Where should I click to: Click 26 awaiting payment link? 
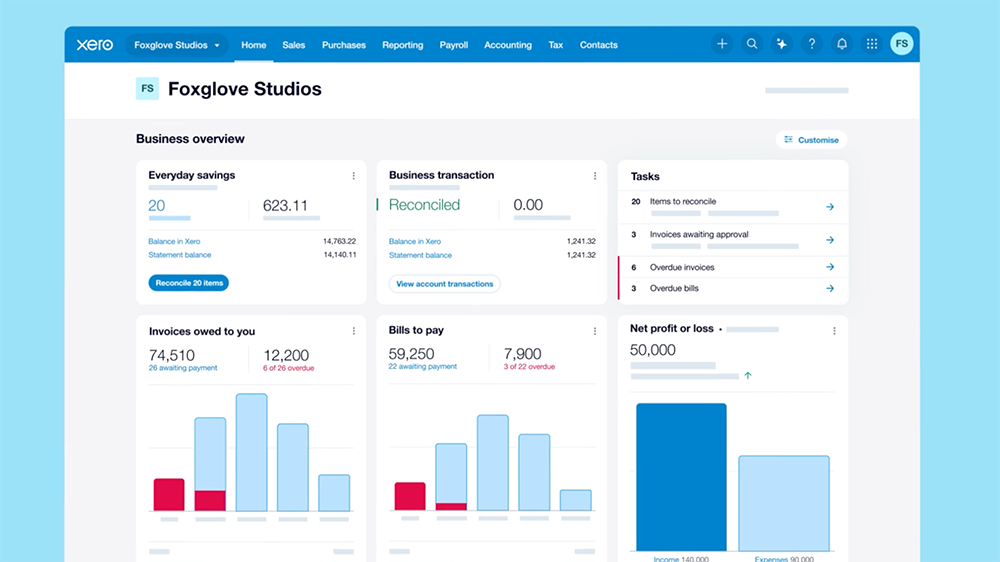183,368
